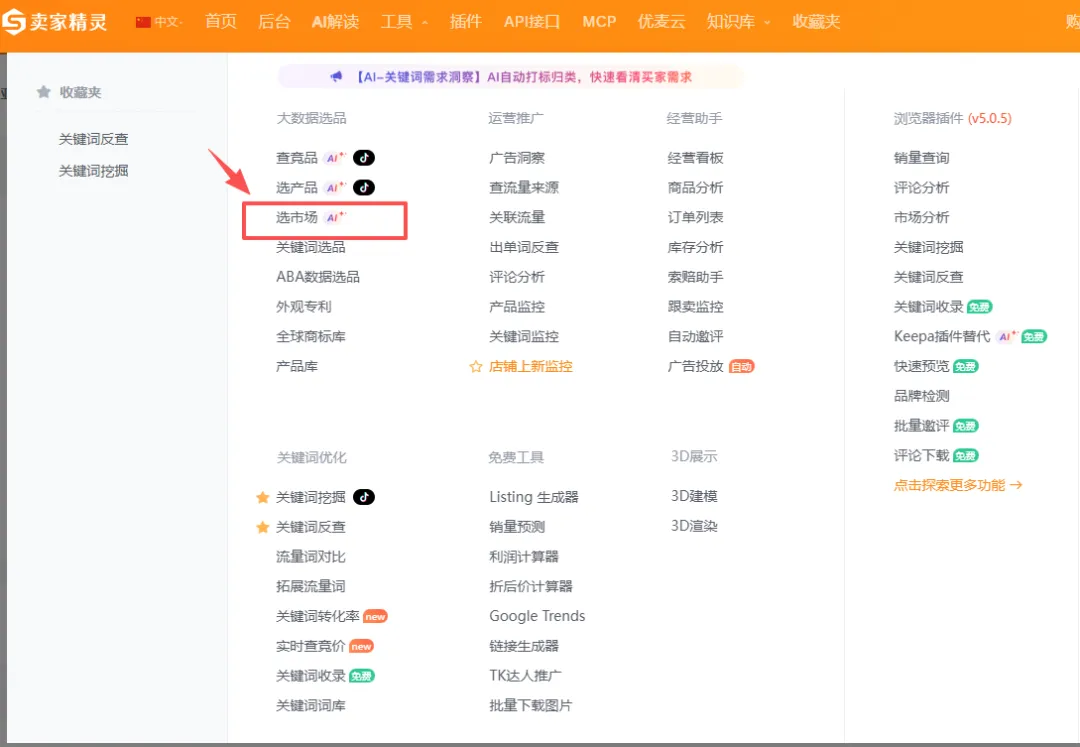The width and height of the screenshot is (1080, 747).
Task: Open 店铺上新监控
Action: click(x=530, y=366)
